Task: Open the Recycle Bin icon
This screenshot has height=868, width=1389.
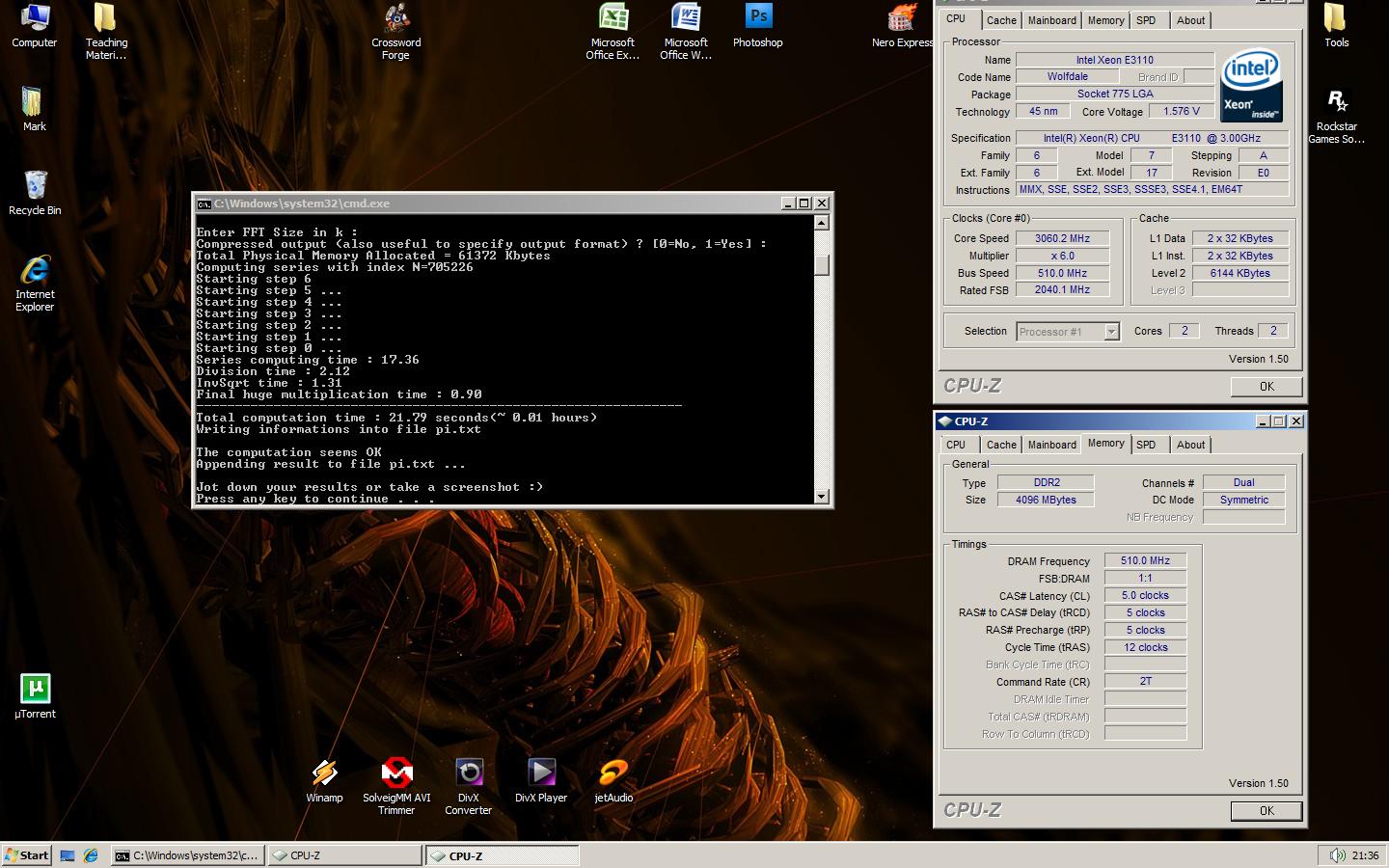Action: pos(35,192)
